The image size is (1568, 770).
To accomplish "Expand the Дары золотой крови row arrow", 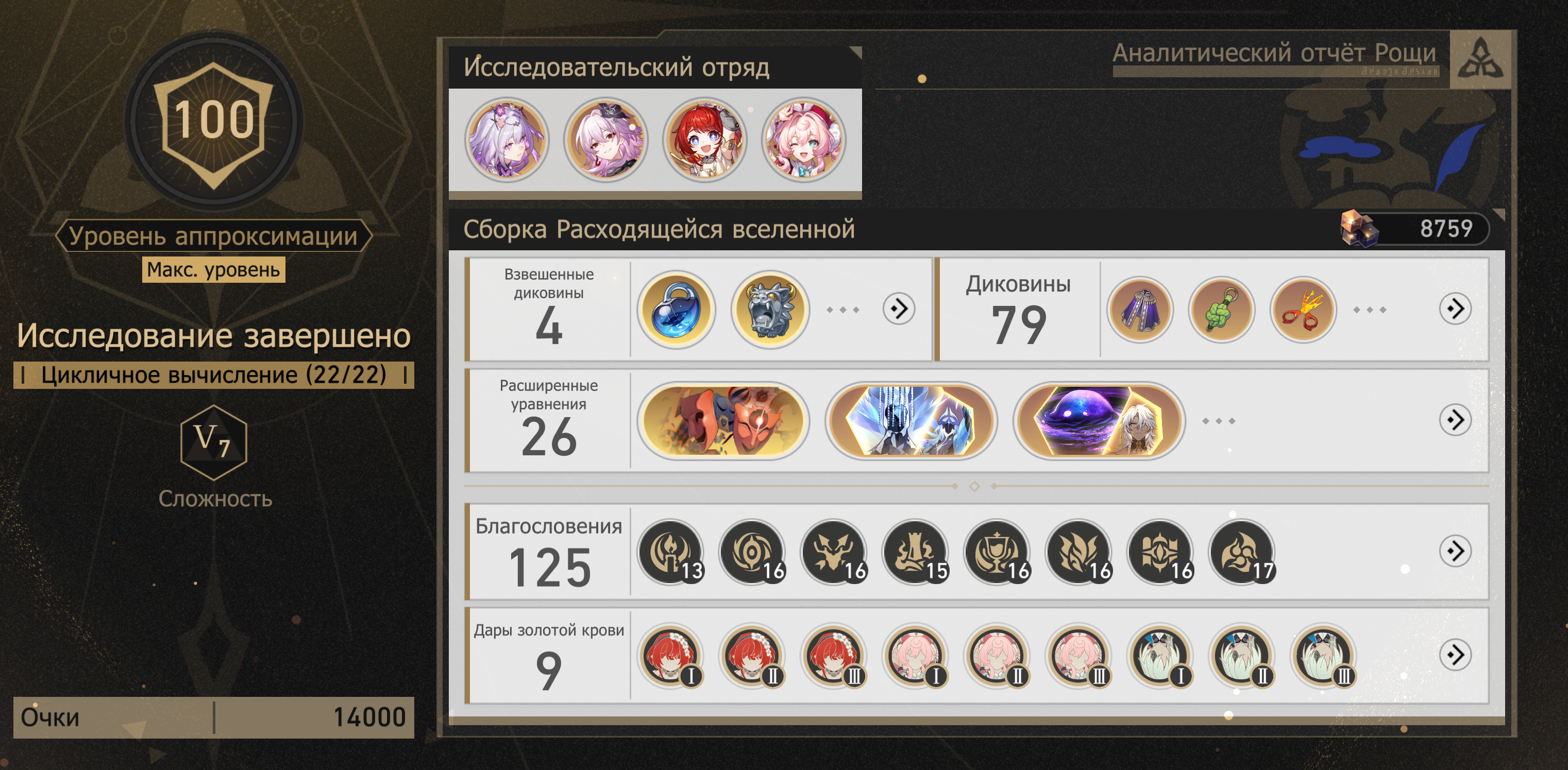I will 1455,655.
